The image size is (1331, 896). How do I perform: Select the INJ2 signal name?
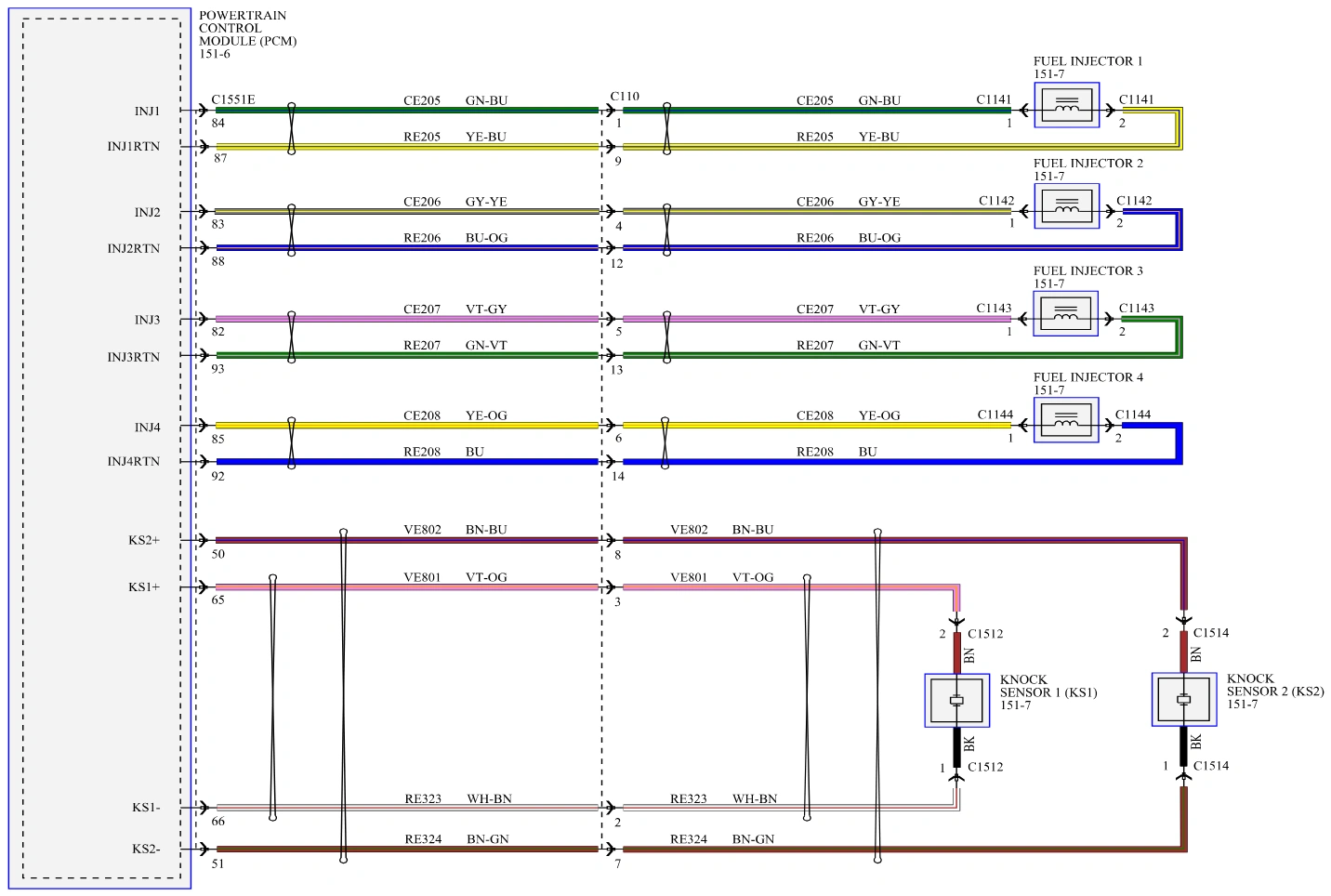click(x=147, y=212)
